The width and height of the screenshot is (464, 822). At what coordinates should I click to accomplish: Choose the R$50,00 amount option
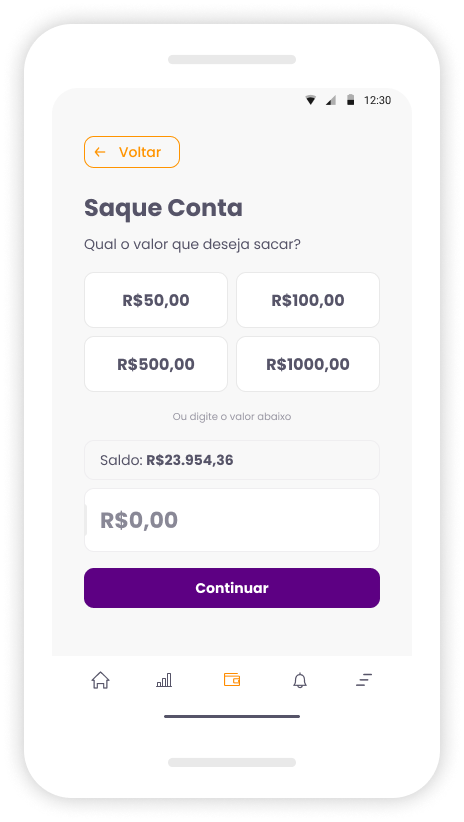tap(156, 300)
